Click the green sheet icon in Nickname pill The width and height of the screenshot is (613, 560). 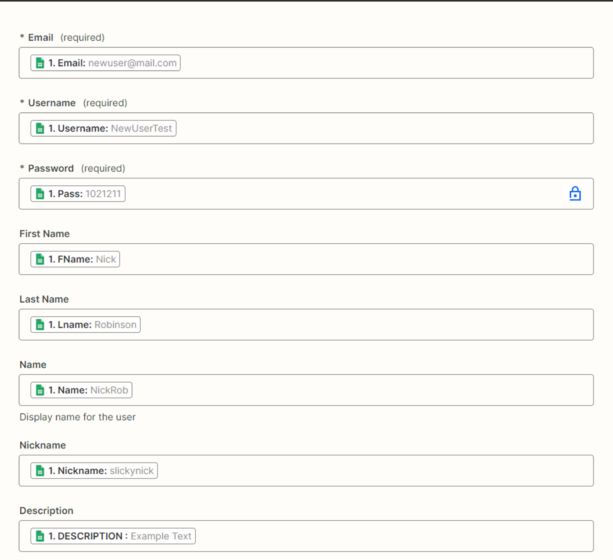(40, 470)
